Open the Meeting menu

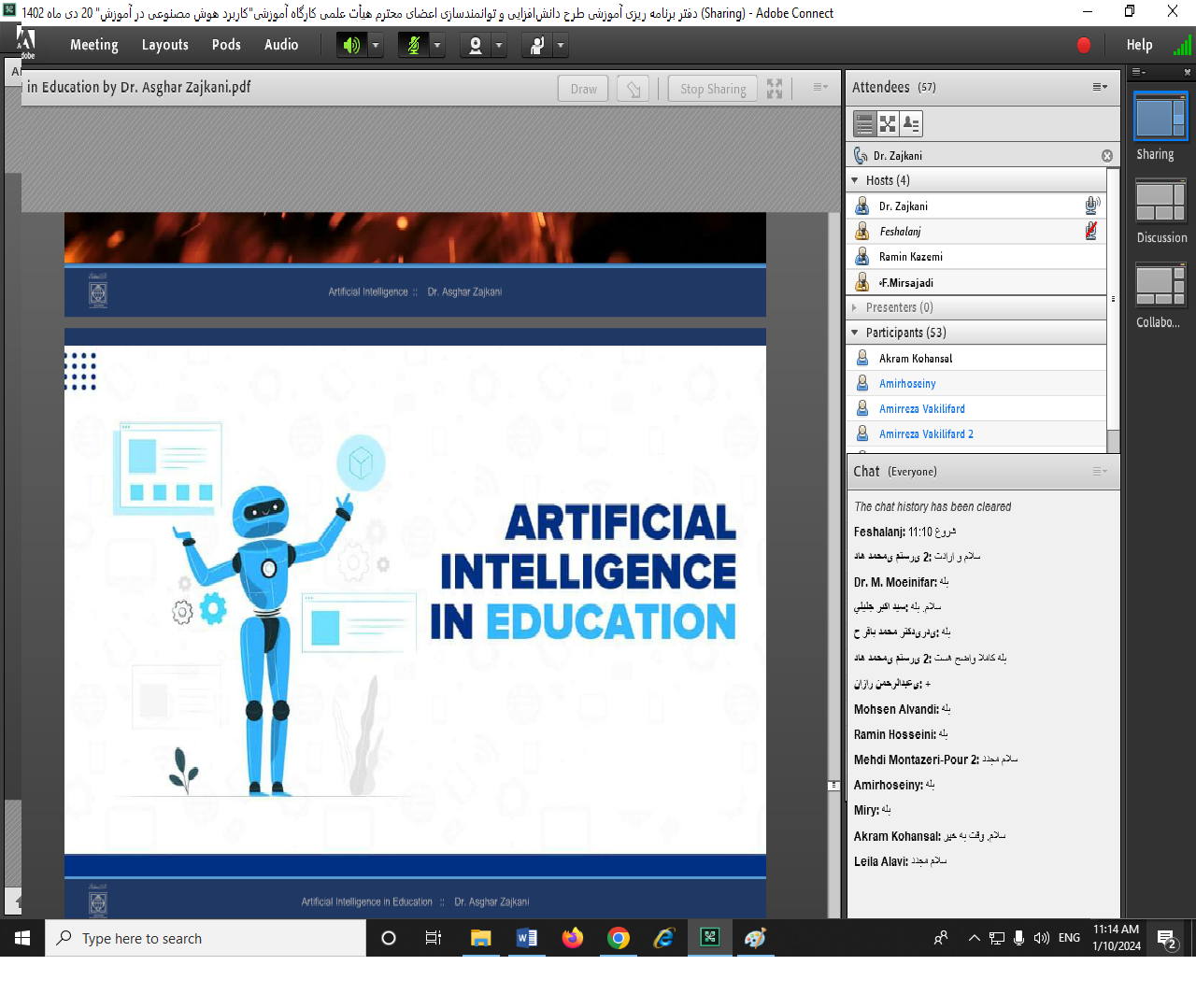click(93, 45)
